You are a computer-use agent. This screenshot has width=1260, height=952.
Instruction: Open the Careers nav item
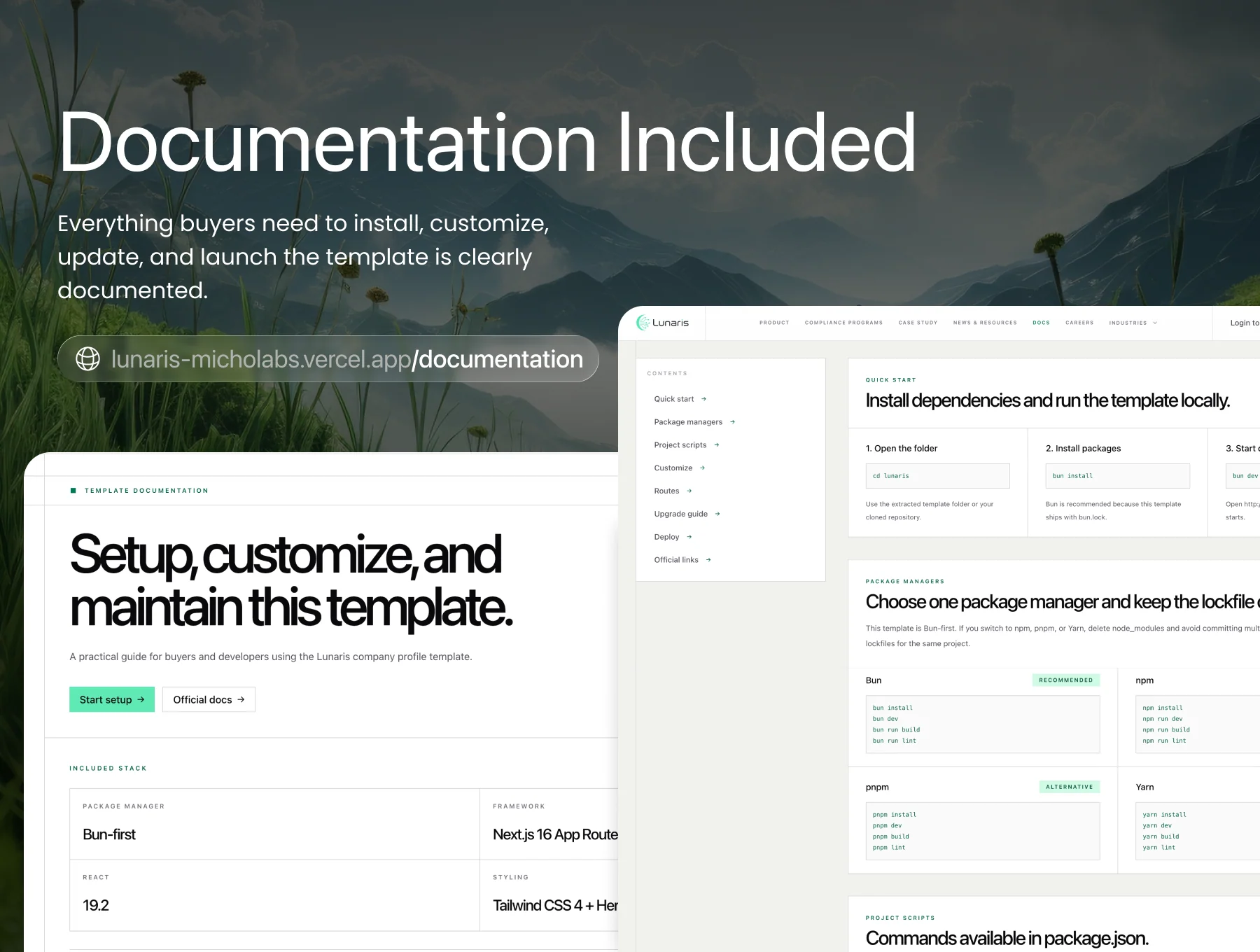(1079, 323)
